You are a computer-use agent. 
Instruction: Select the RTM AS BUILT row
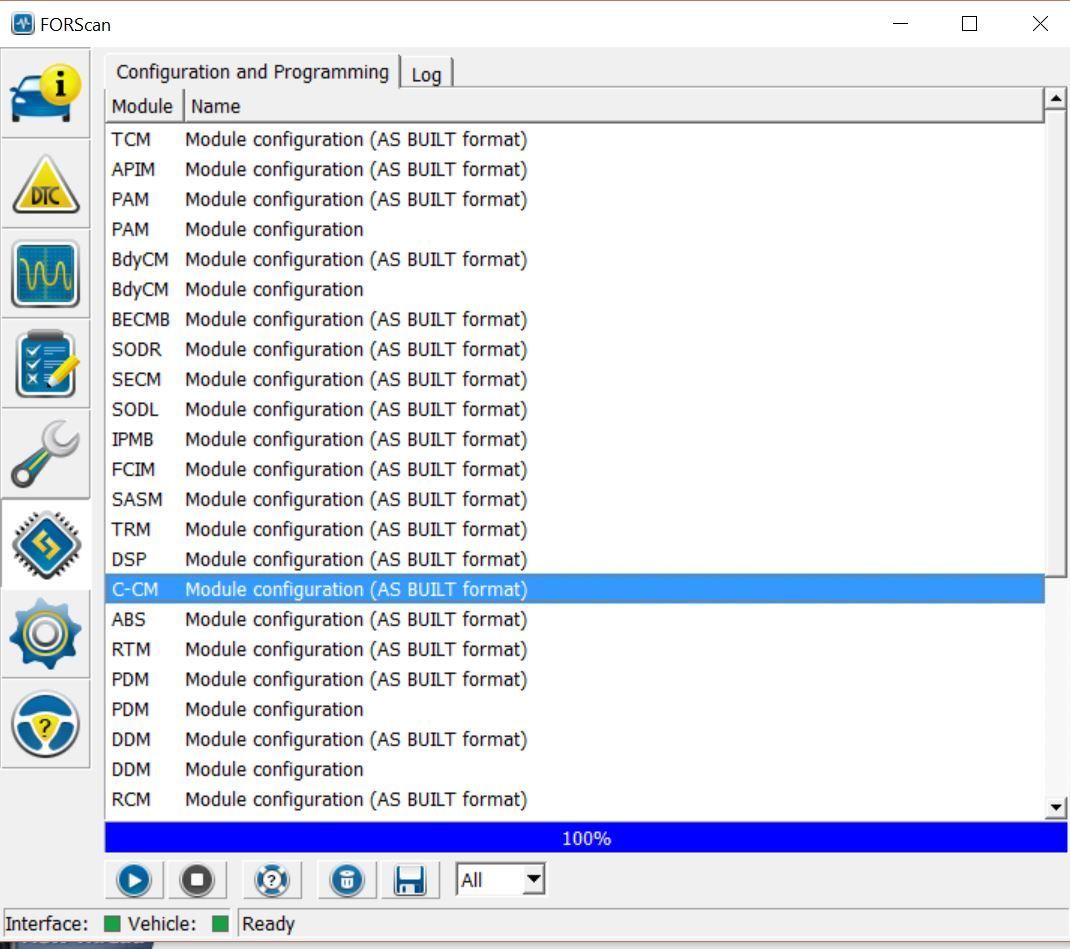pyautogui.click(x=575, y=649)
